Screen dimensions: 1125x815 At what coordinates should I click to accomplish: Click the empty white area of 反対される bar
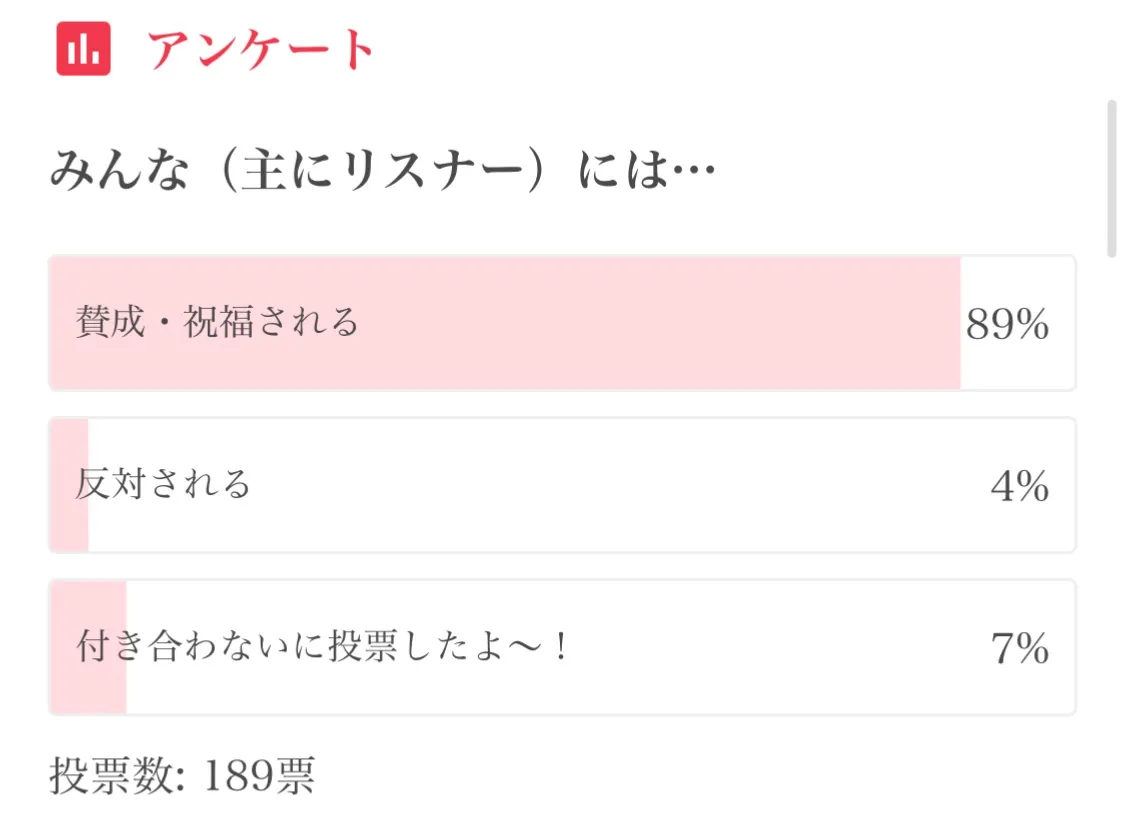click(x=600, y=485)
